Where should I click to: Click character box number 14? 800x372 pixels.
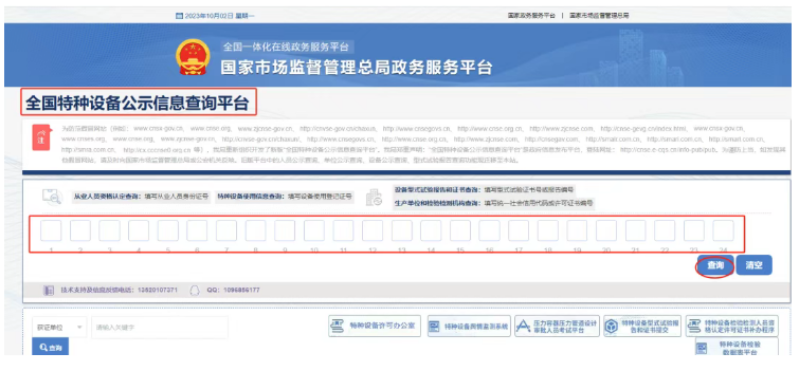[x=431, y=231]
